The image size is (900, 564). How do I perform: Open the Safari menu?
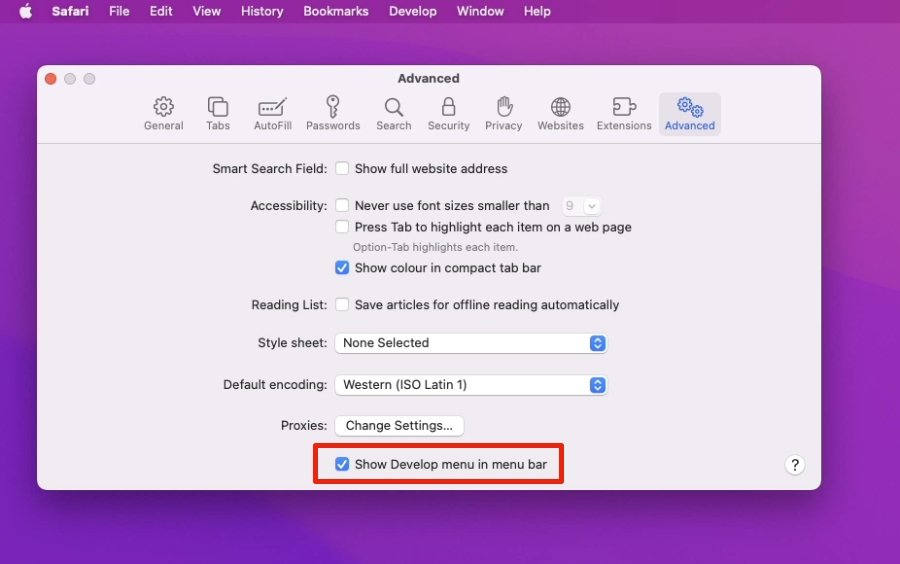tap(70, 11)
